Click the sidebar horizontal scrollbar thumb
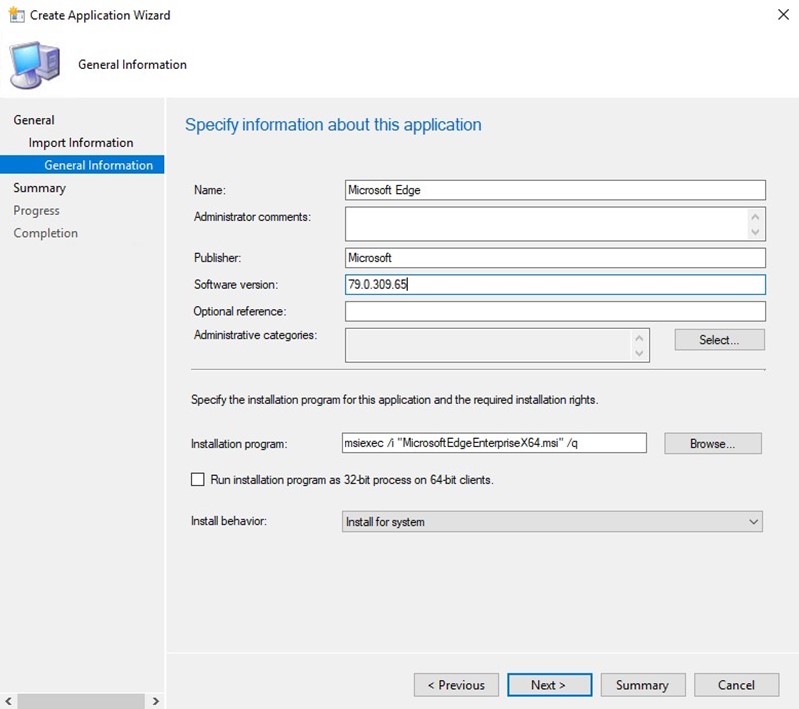The image size is (799, 709). [x=81, y=701]
